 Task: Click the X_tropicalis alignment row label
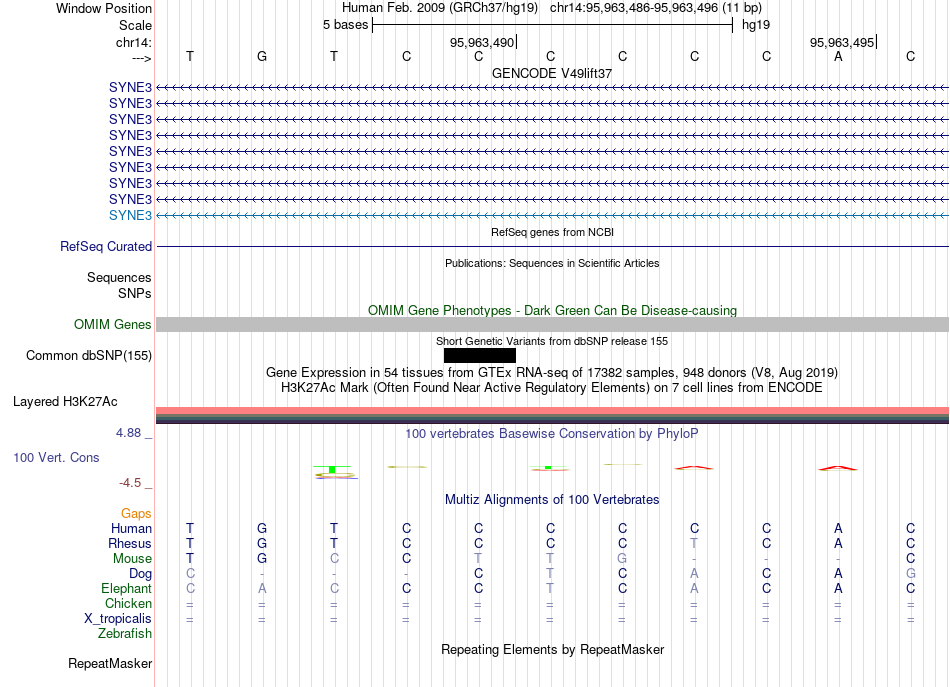click(x=118, y=619)
